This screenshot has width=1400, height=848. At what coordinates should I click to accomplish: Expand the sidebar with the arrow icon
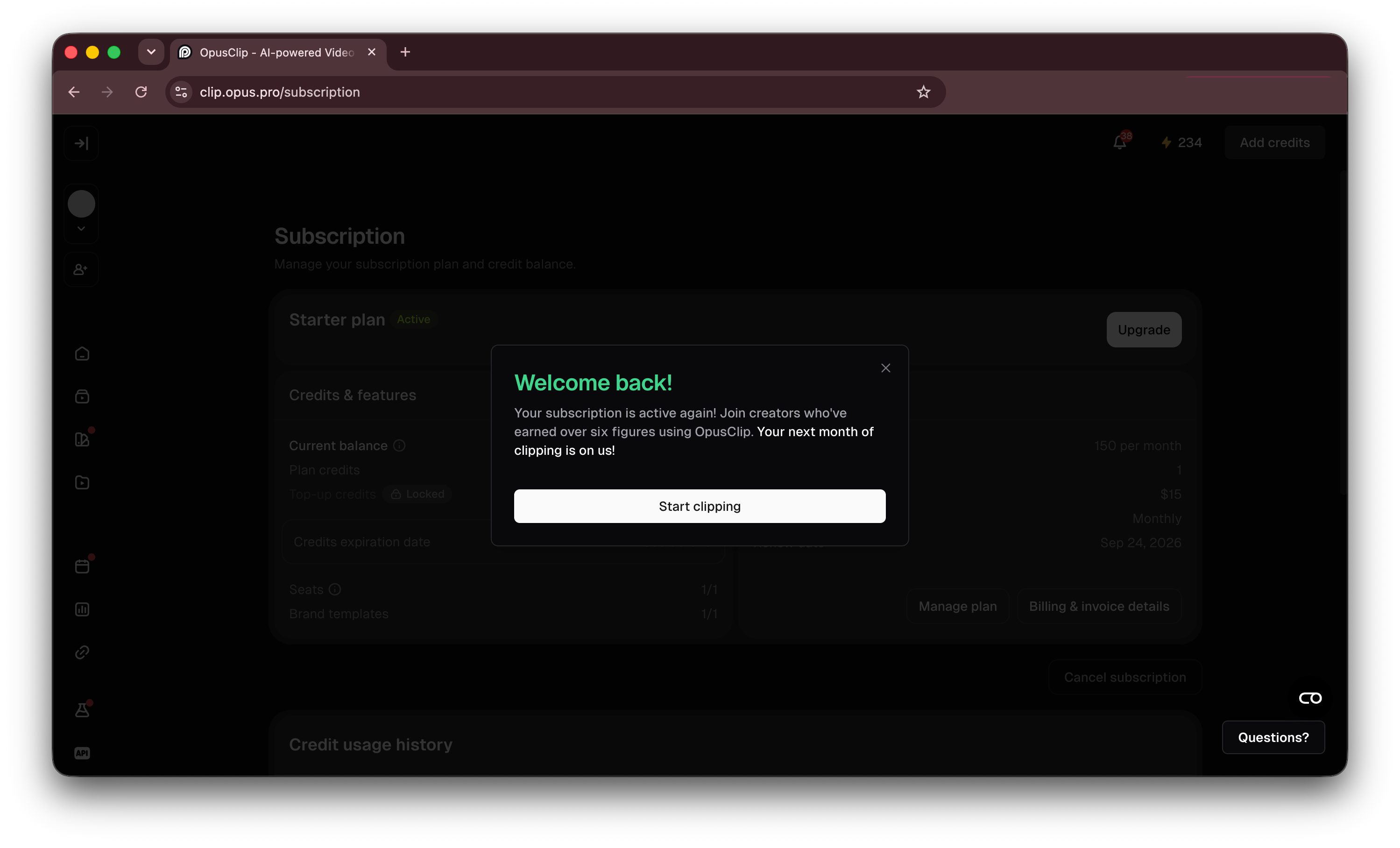coord(81,143)
